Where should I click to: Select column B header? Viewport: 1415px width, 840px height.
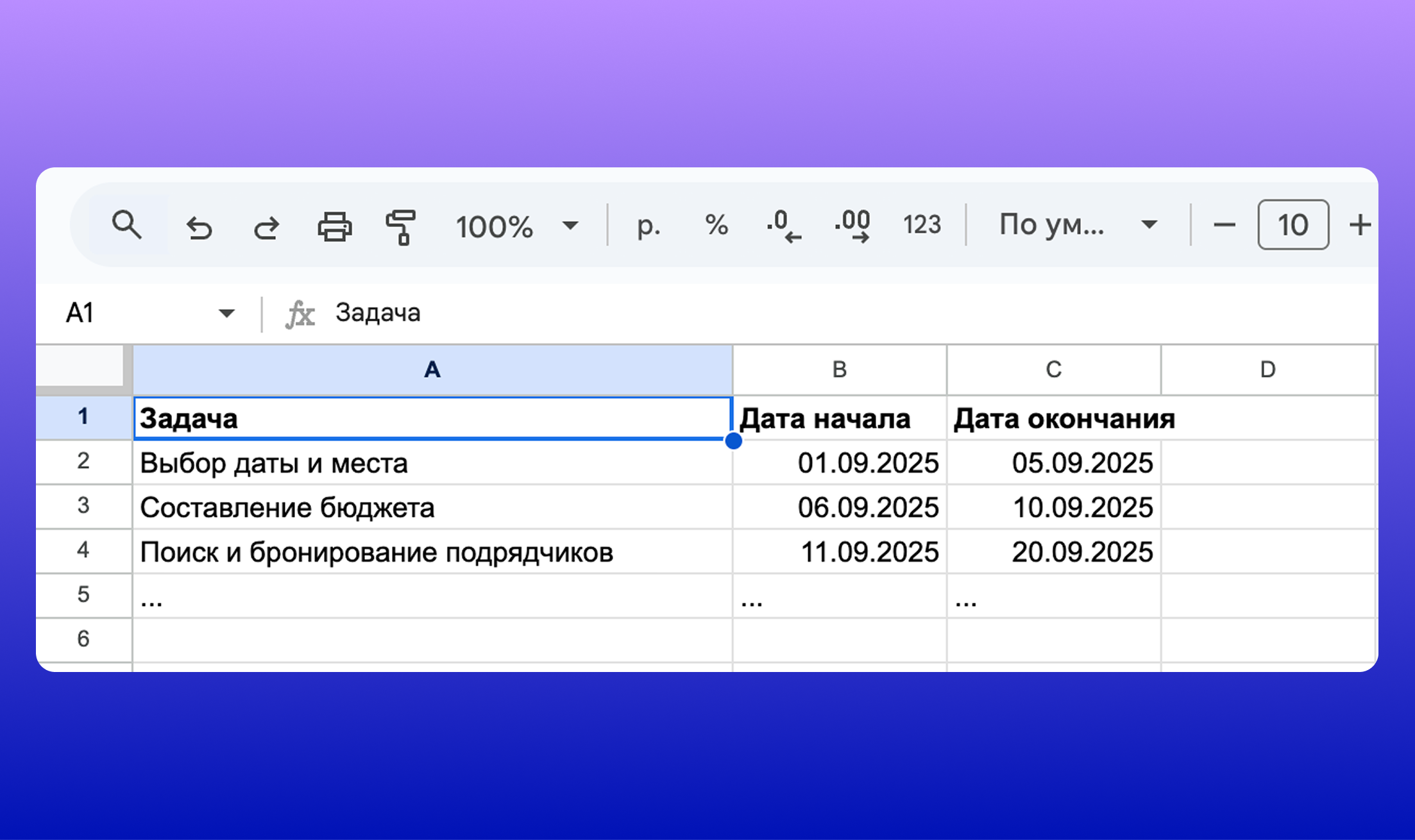[838, 369]
